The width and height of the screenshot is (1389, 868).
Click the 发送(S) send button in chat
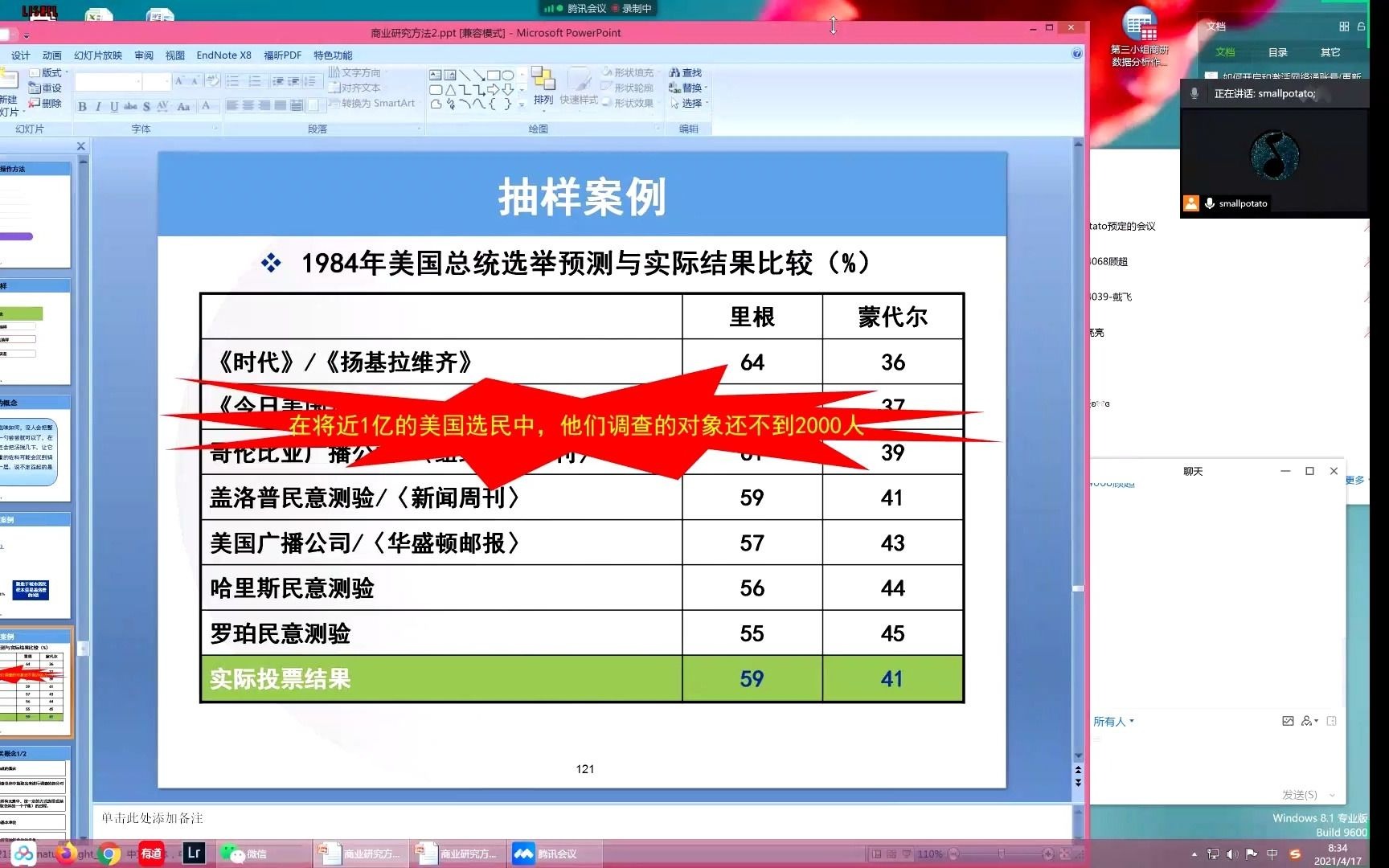[1299, 794]
